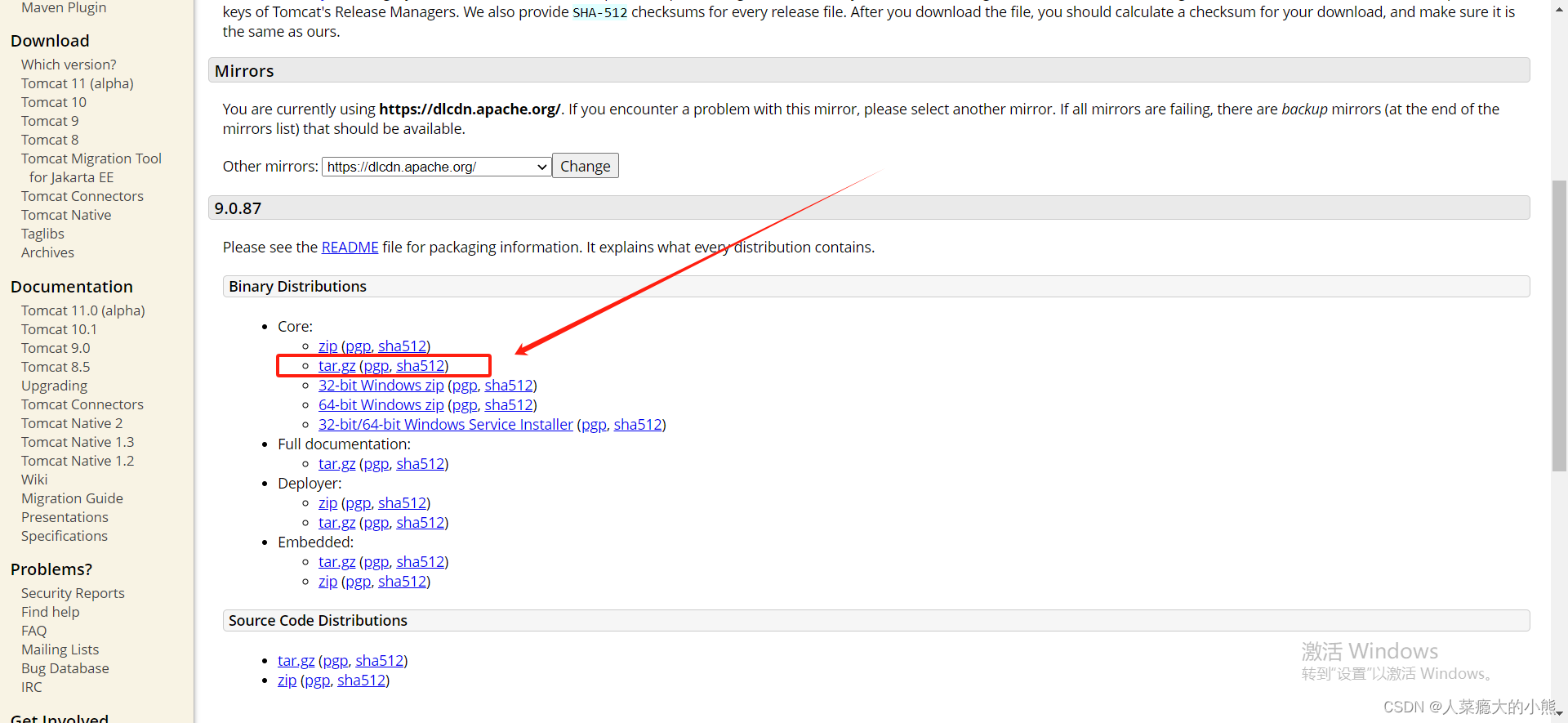Open the Presentations link
This screenshot has height=723, width=1568.
65,517
